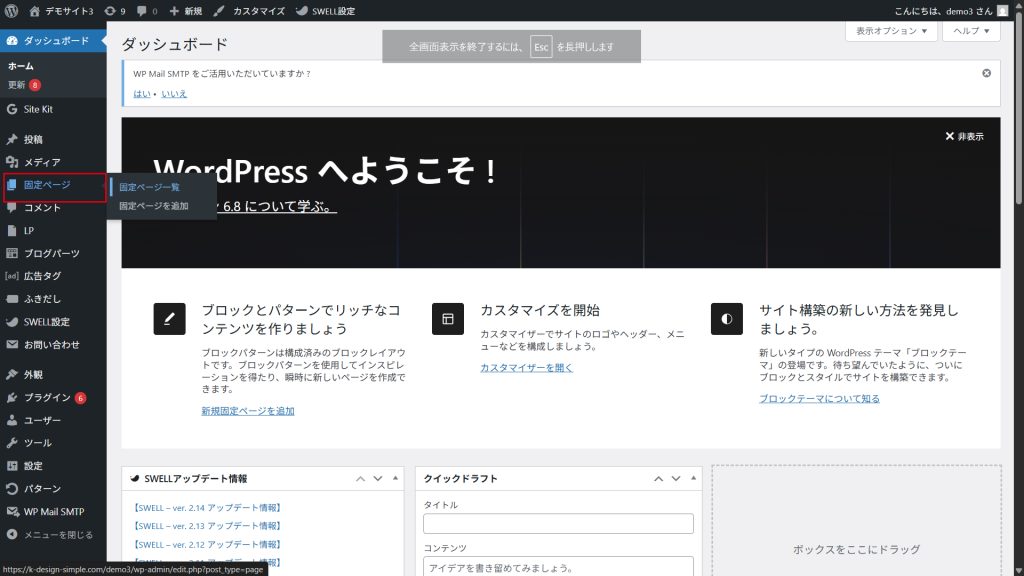This screenshot has width=1024, height=576.
Task: Select 固定ページ一覧 in the flyout submenu
Action: (x=149, y=187)
